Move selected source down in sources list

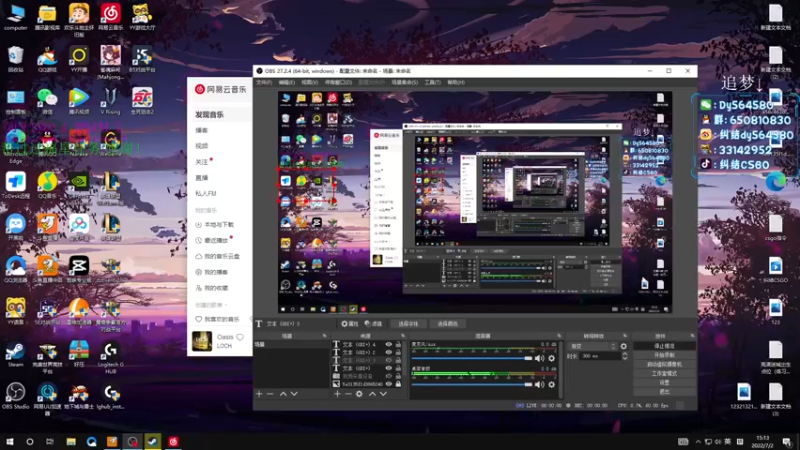[x=383, y=394]
